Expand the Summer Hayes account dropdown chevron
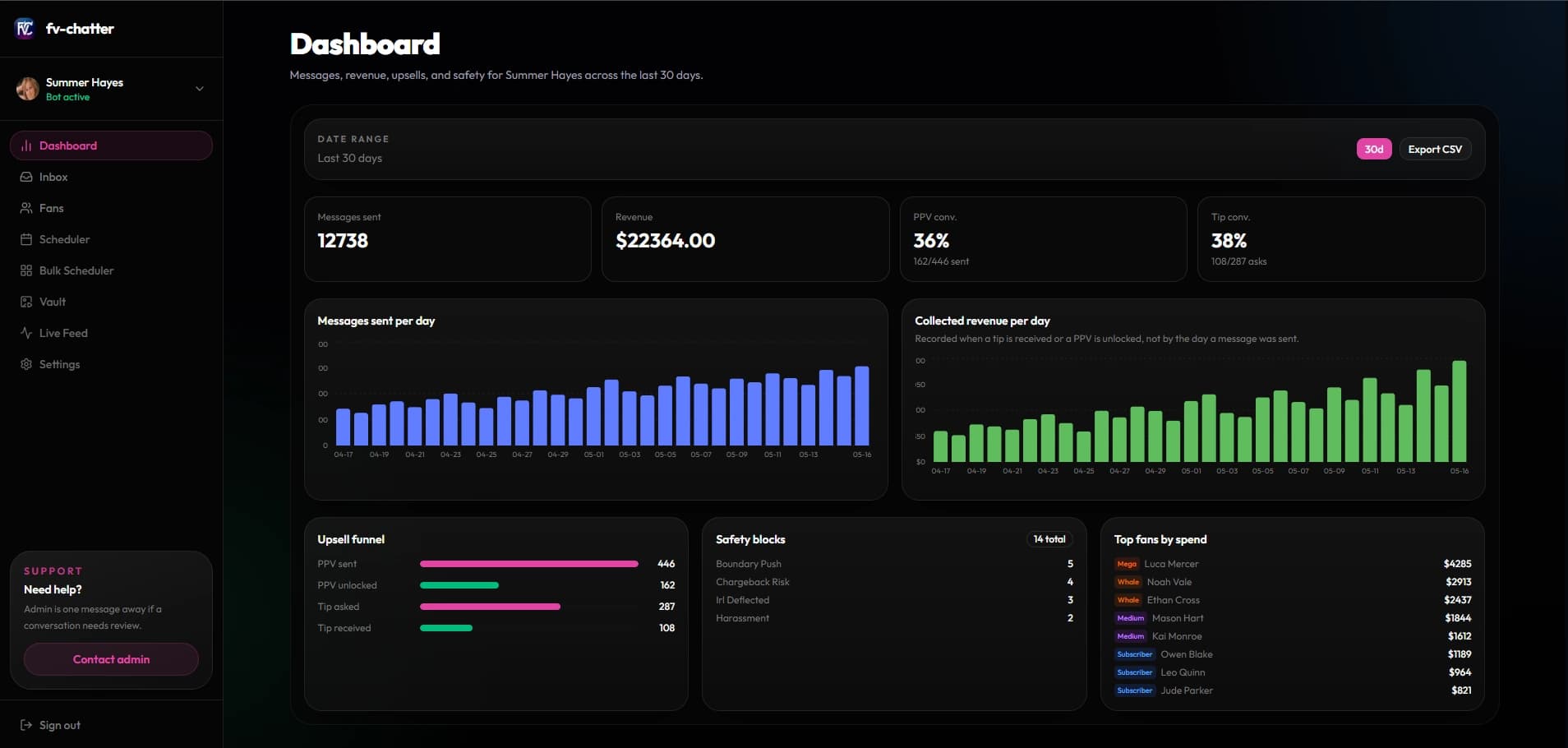The height and width of the screenshot is (748, 1568). [199, 89]
